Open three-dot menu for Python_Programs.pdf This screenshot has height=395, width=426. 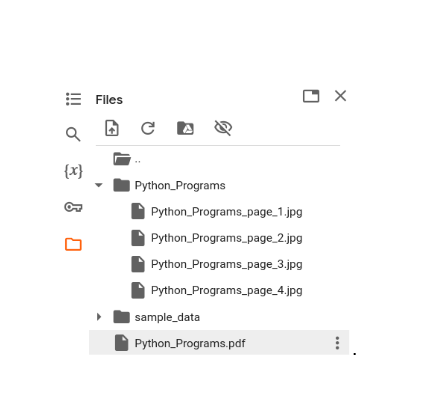tap(337, 343)
